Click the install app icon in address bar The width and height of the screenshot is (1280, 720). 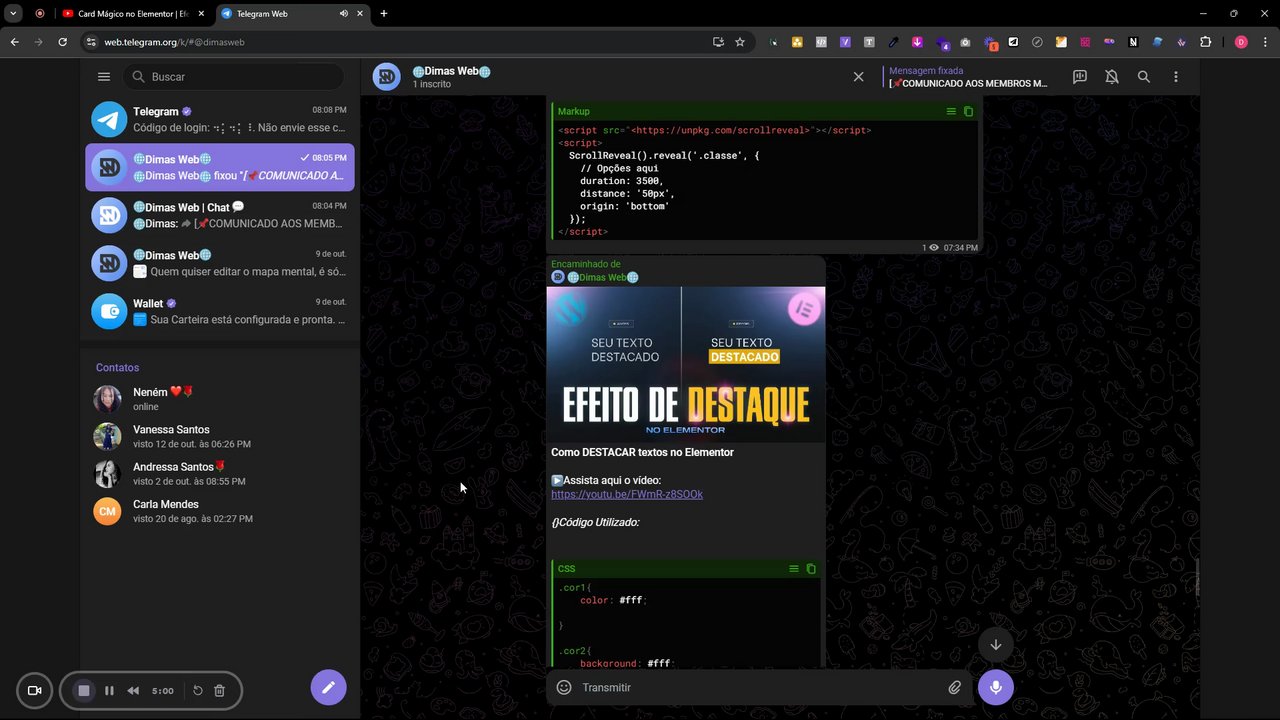pos(718,42)
